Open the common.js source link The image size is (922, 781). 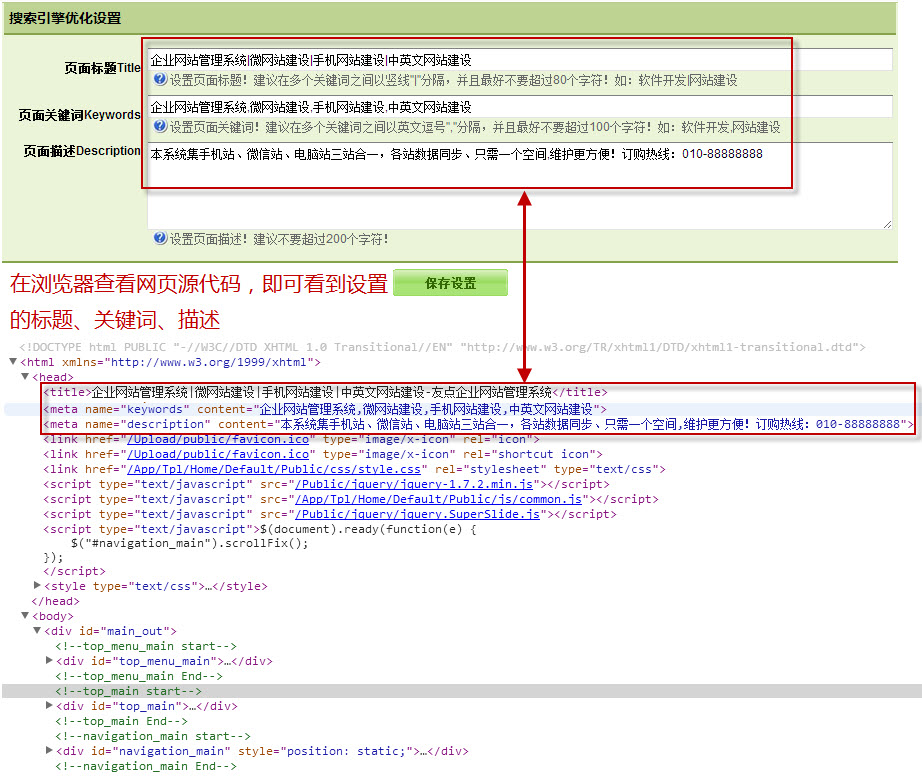(439, 499)
